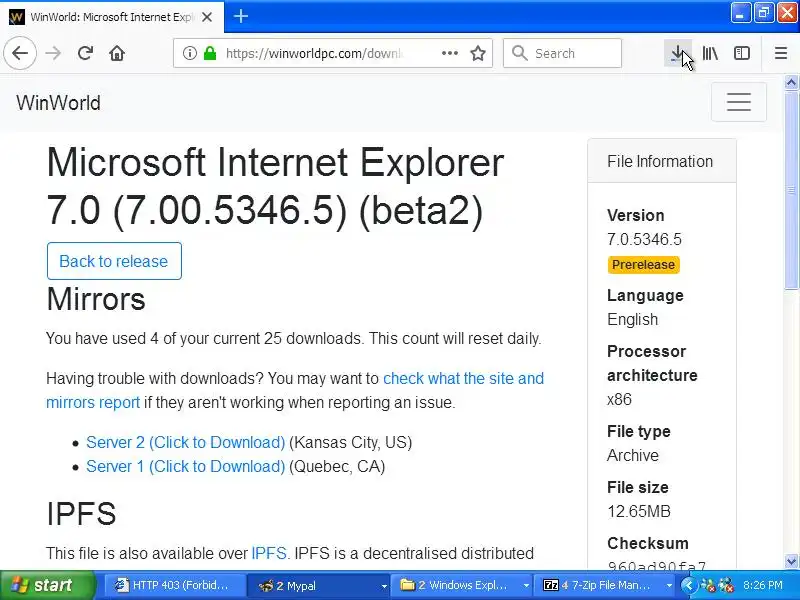Download from Server 2 Kansas City mirror

(185, 442)
